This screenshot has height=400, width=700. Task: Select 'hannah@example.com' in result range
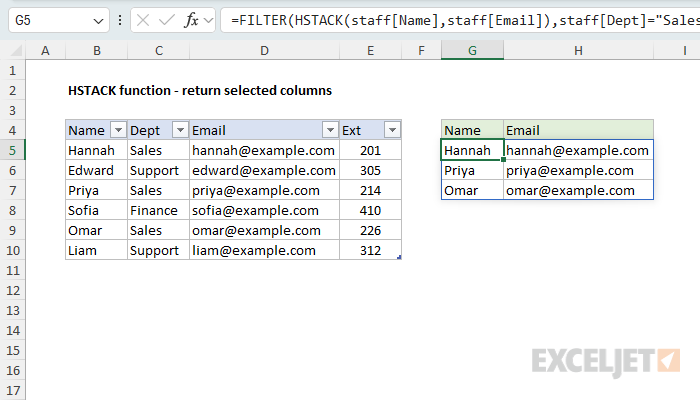point(578,150)
